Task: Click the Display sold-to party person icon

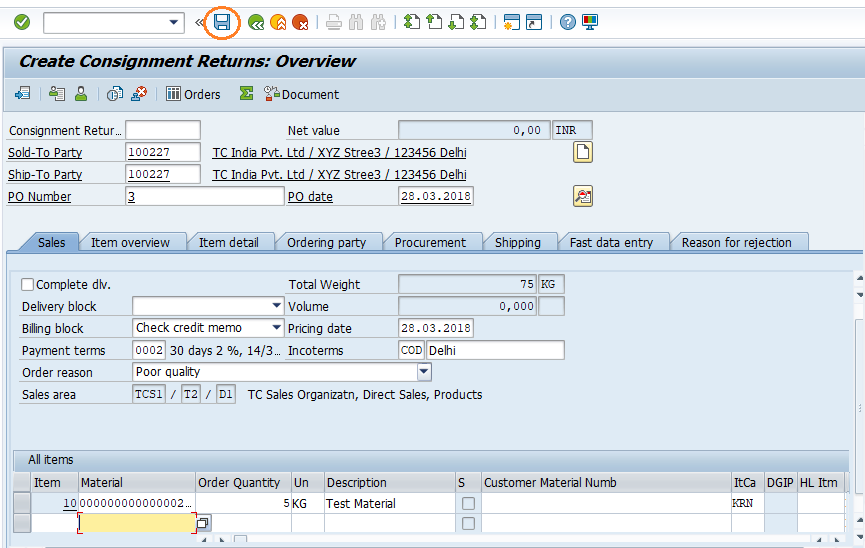Action: pyautogui.click(x=81, y=94)
